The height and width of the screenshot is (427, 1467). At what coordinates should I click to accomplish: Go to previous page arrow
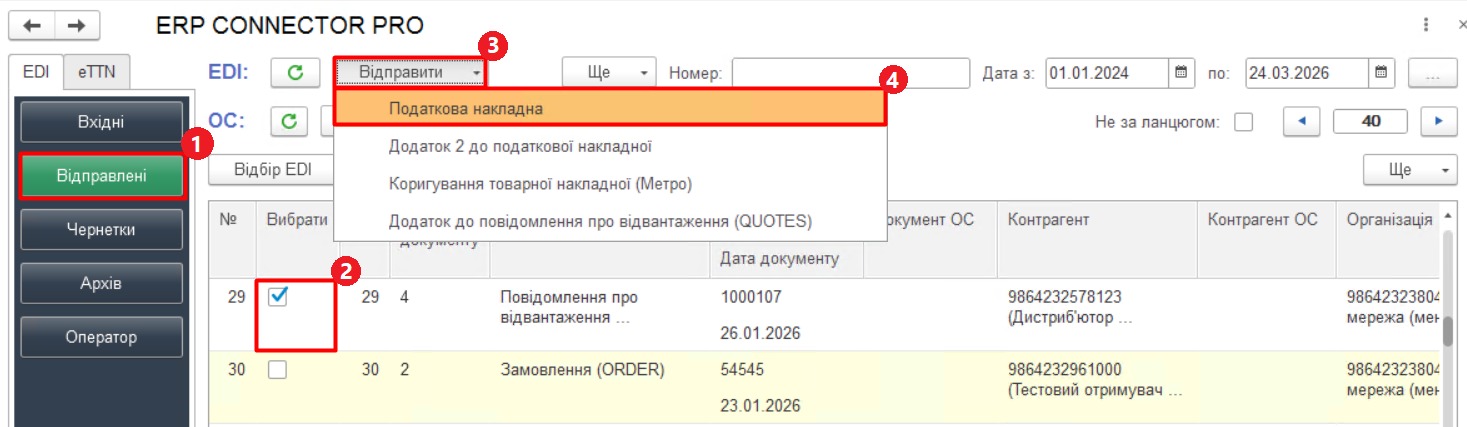pos(1301,122)
